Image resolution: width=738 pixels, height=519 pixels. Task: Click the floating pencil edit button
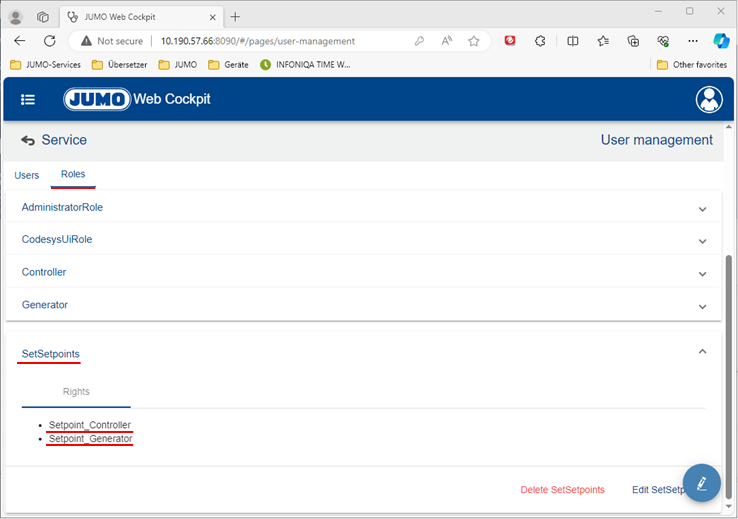[702, 483]
